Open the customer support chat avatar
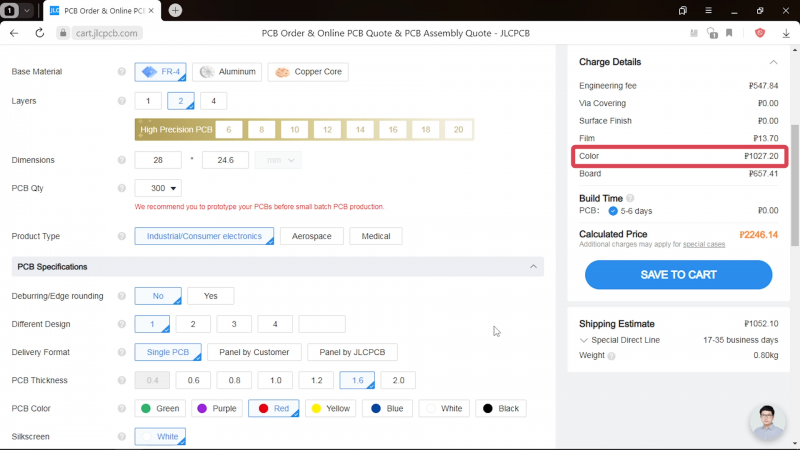The height and width of the screenshot is (450, 800). point(767,422)
